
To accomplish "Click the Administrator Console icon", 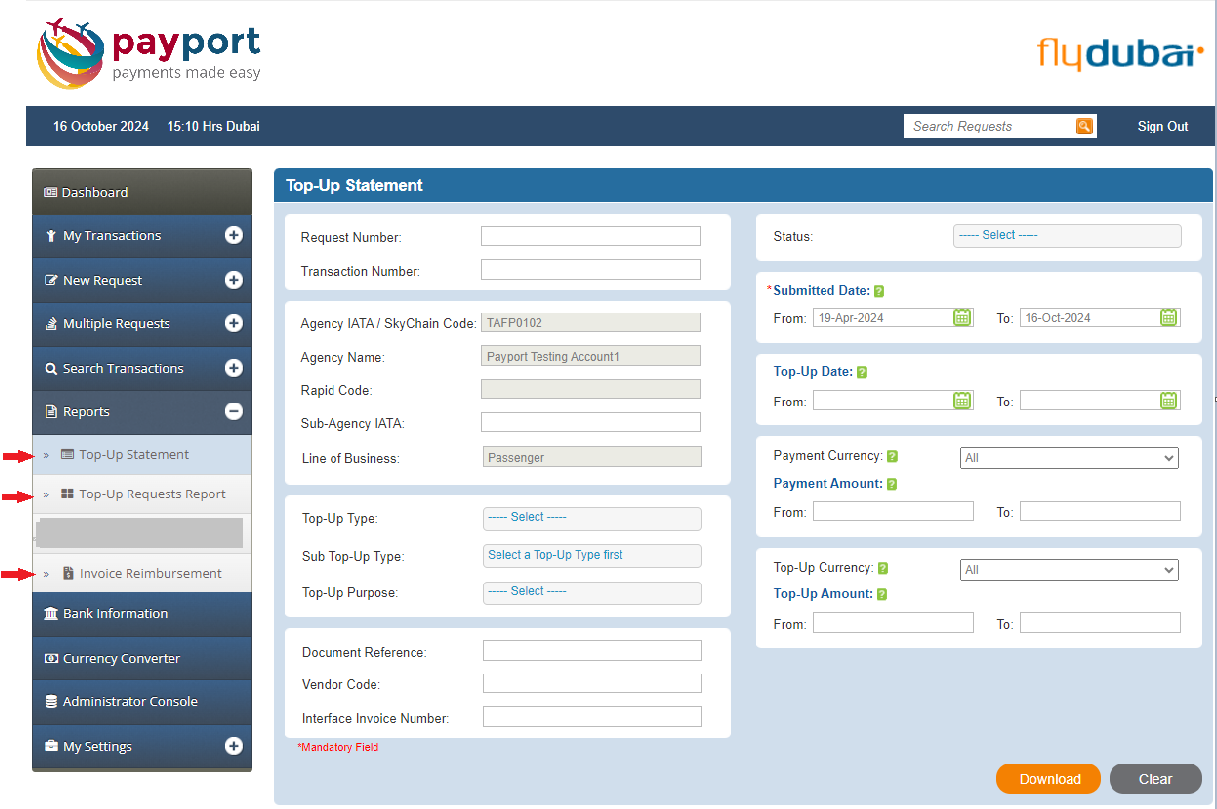I will [50, 702].
